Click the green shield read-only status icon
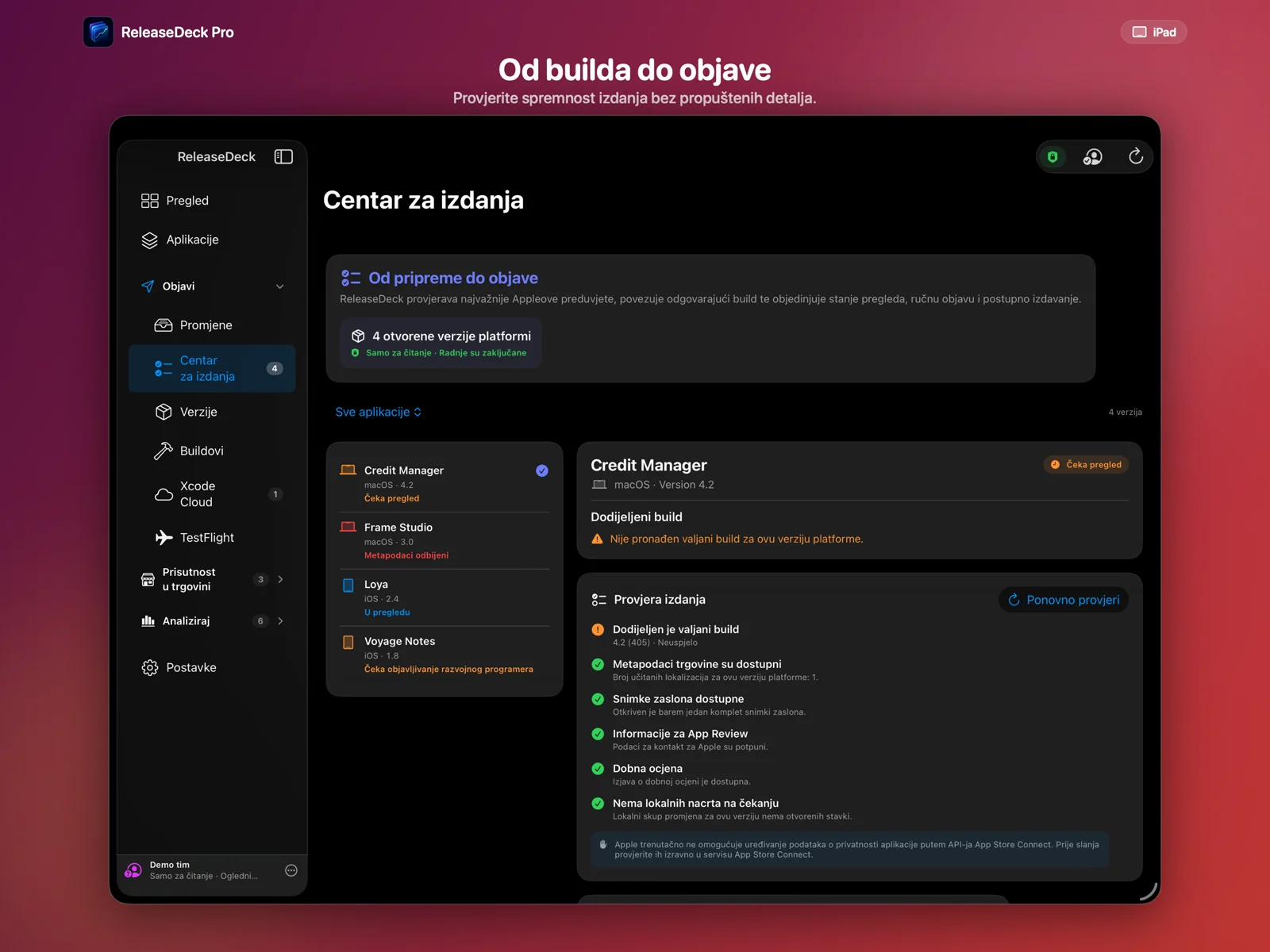 coord(1053,157)
